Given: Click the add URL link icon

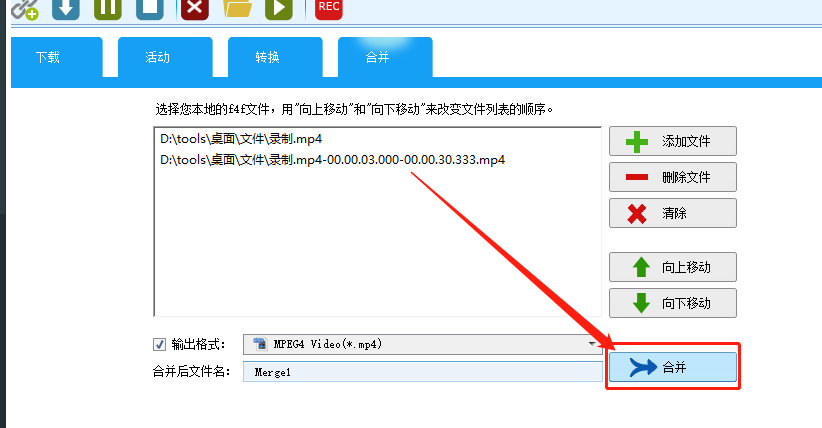Looking at the screenshot, I should pyautogui.click(x=25, y=9).
